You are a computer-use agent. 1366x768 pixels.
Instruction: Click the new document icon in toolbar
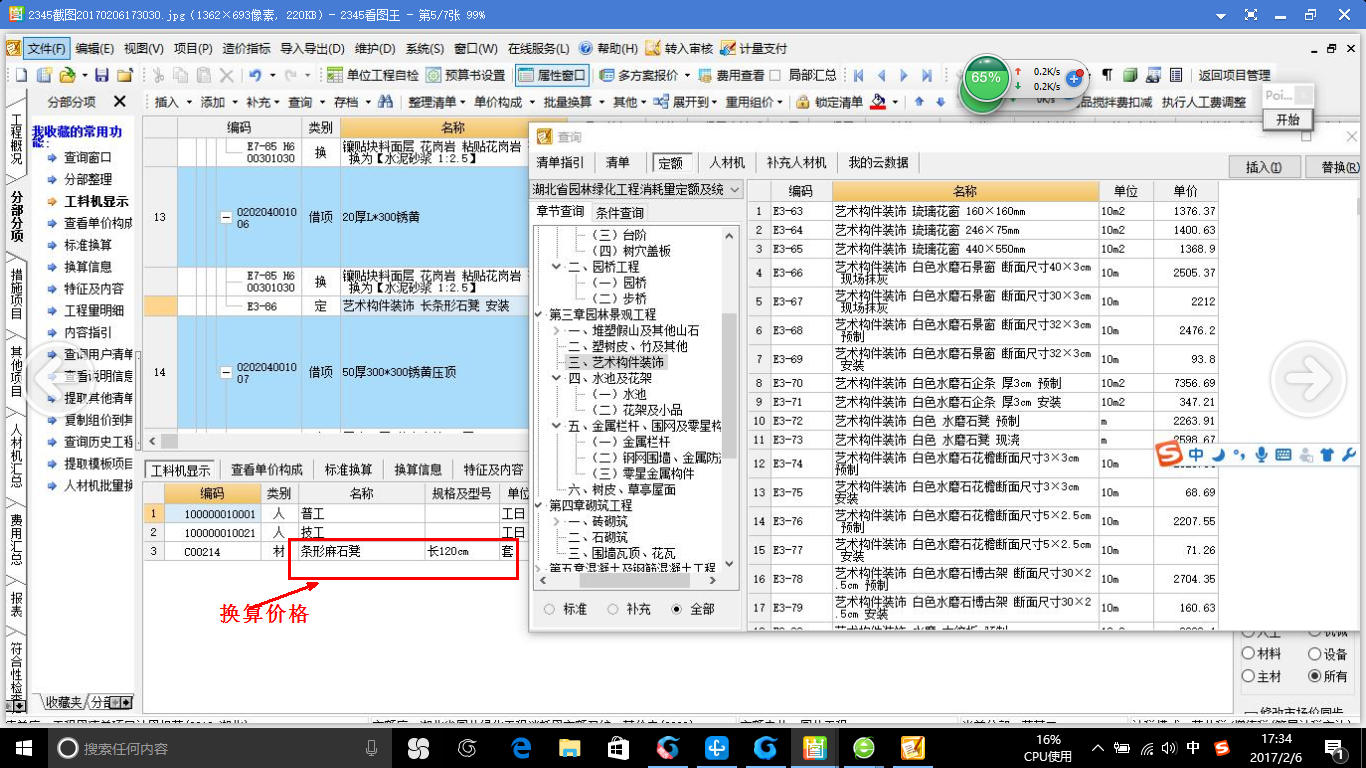22,75
